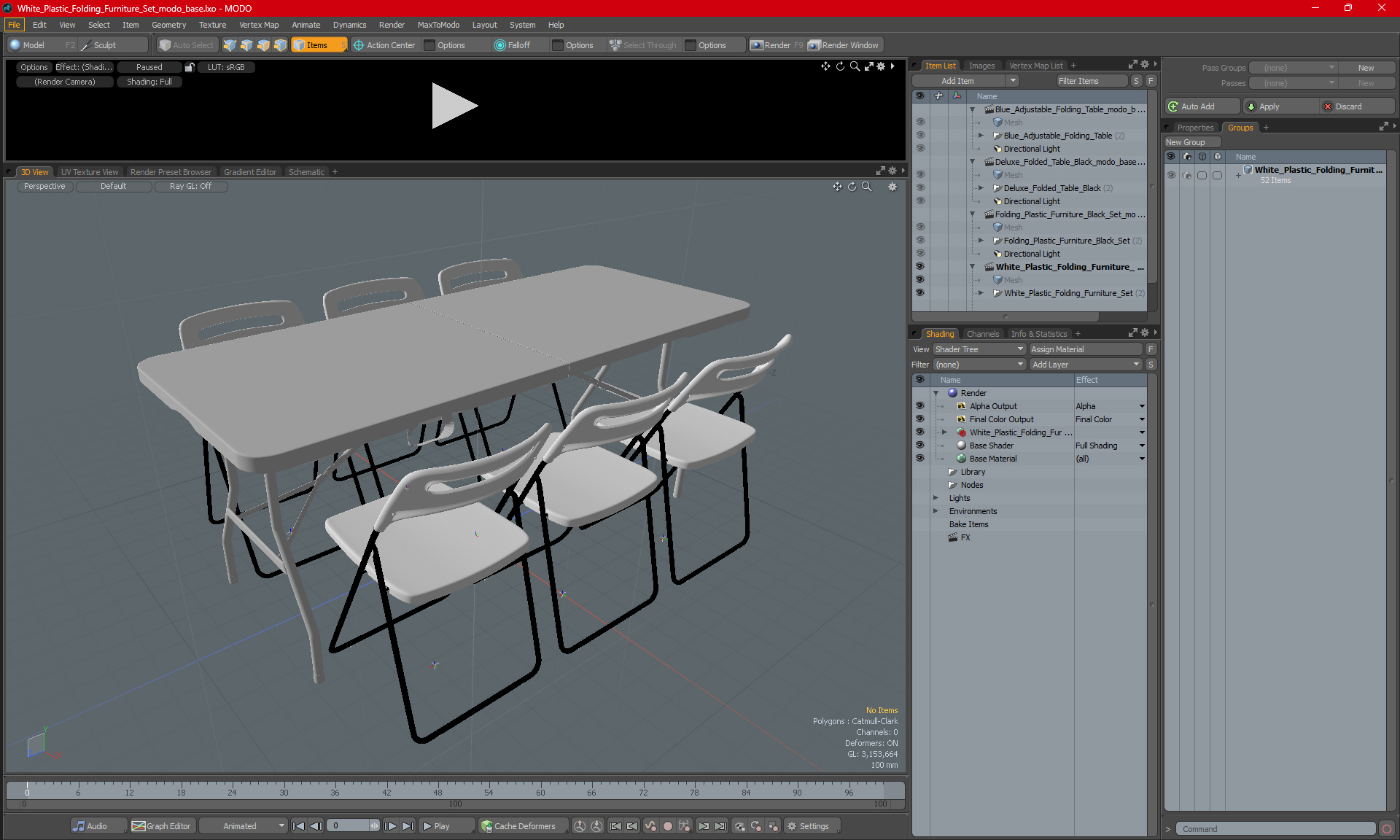Click the Audio button in timeline bar
This screenshot has width=1400, height=840.
tap(90, 826)
